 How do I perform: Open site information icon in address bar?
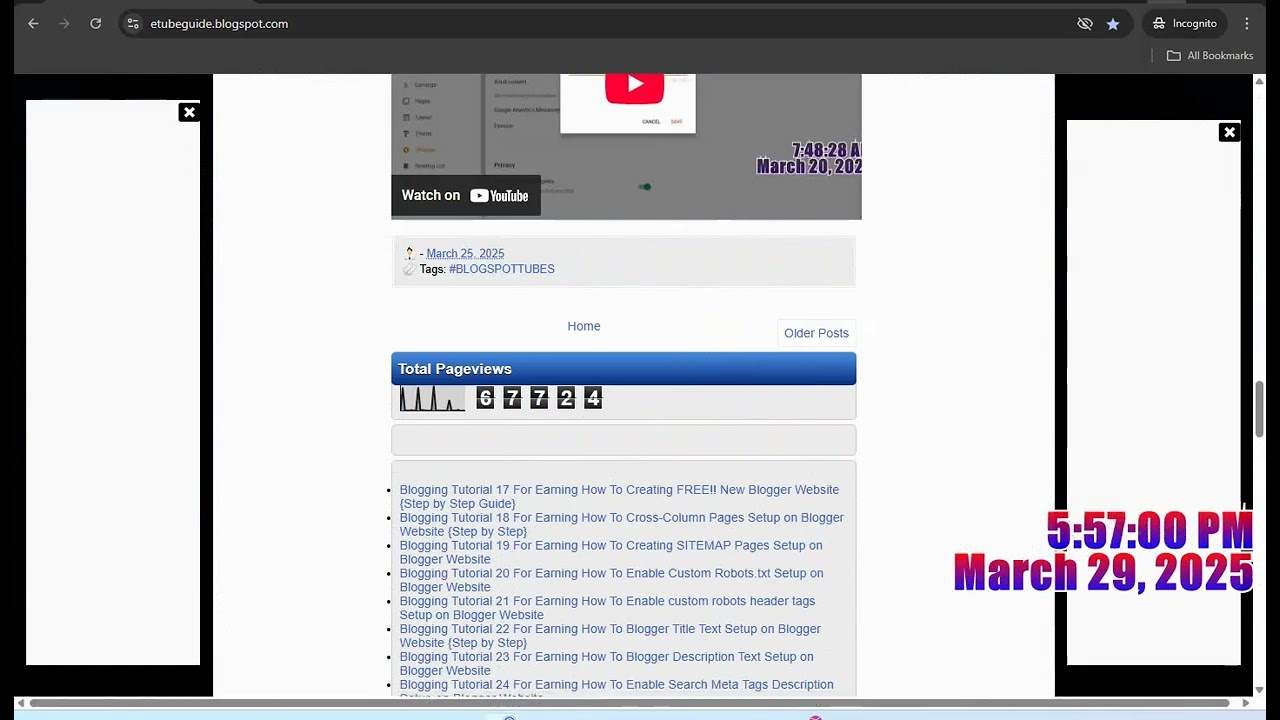(x=133, y=24)
